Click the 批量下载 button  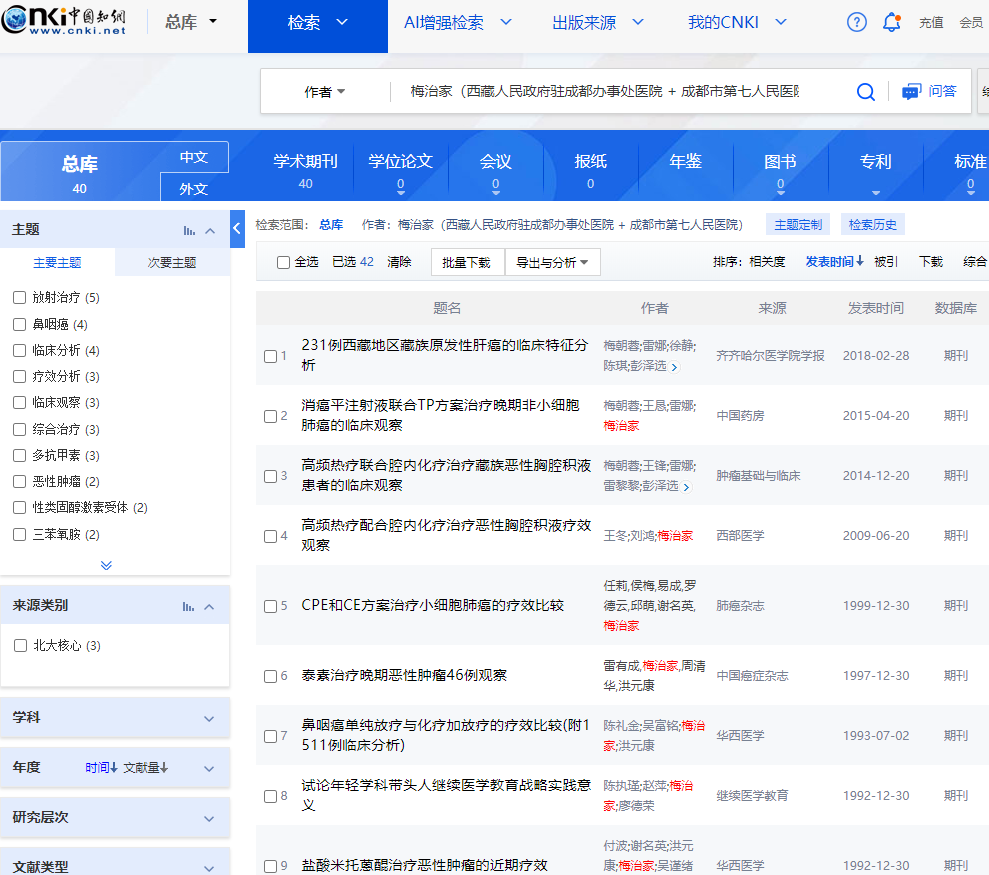pyautogui.click(x=467, y=262)
